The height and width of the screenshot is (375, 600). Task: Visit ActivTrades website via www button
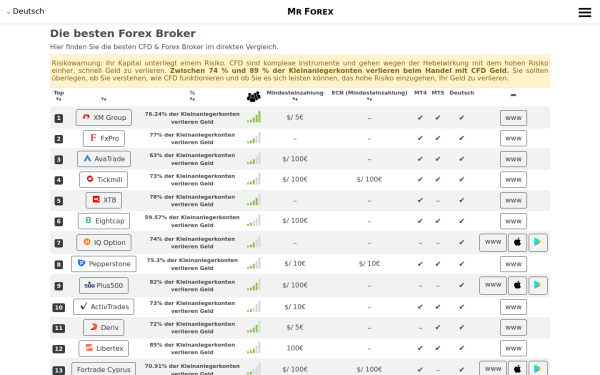(513, 307)
